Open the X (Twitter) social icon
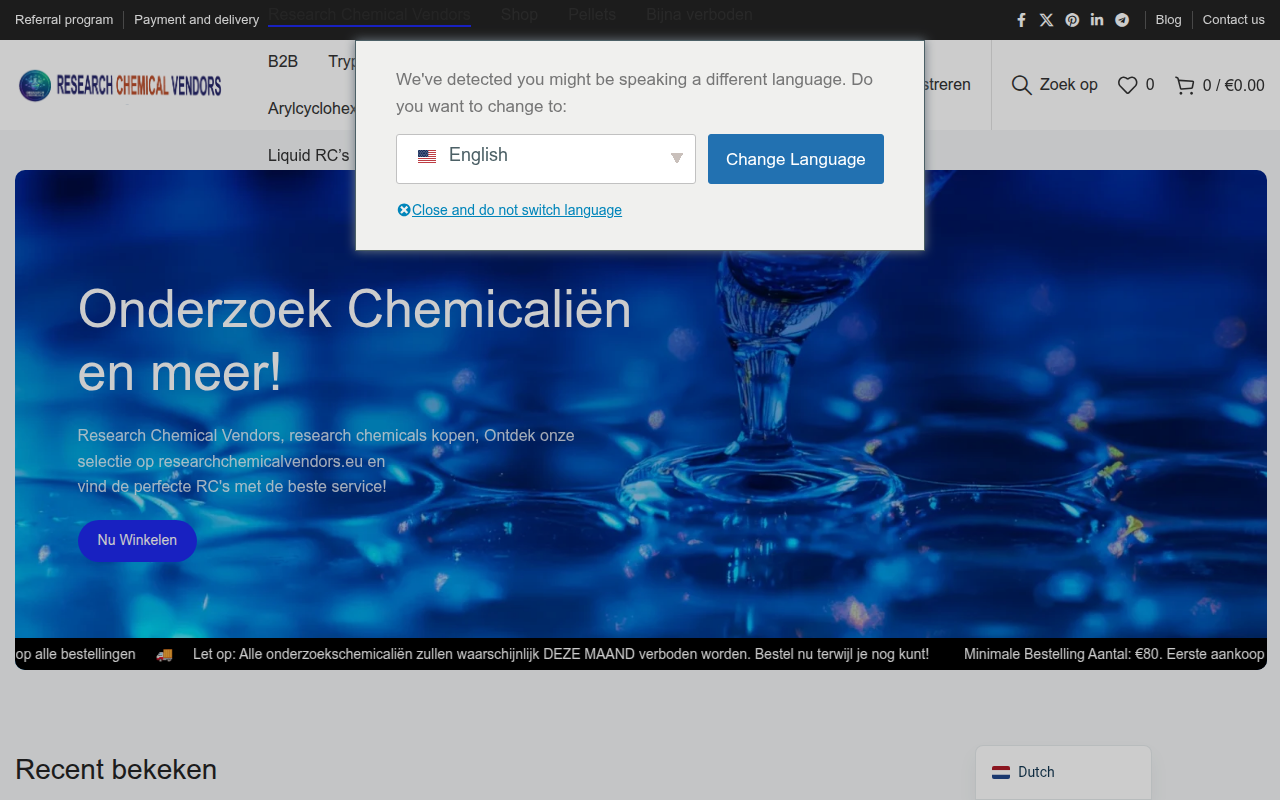The width and height of the screenshot is (1280, 800). [1046, 20]
